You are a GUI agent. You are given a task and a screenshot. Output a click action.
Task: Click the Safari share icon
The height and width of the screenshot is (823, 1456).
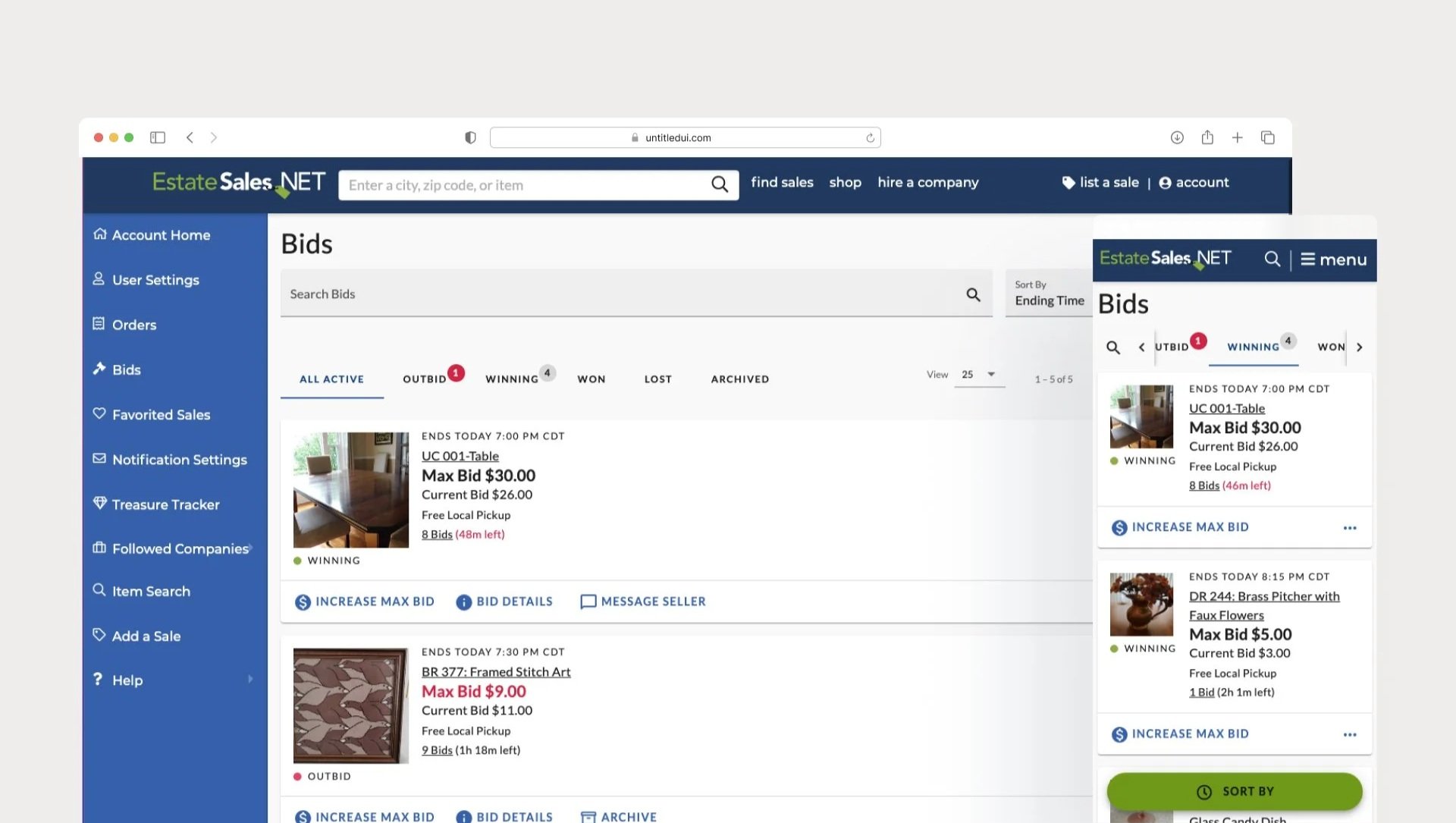point(1207,137)
